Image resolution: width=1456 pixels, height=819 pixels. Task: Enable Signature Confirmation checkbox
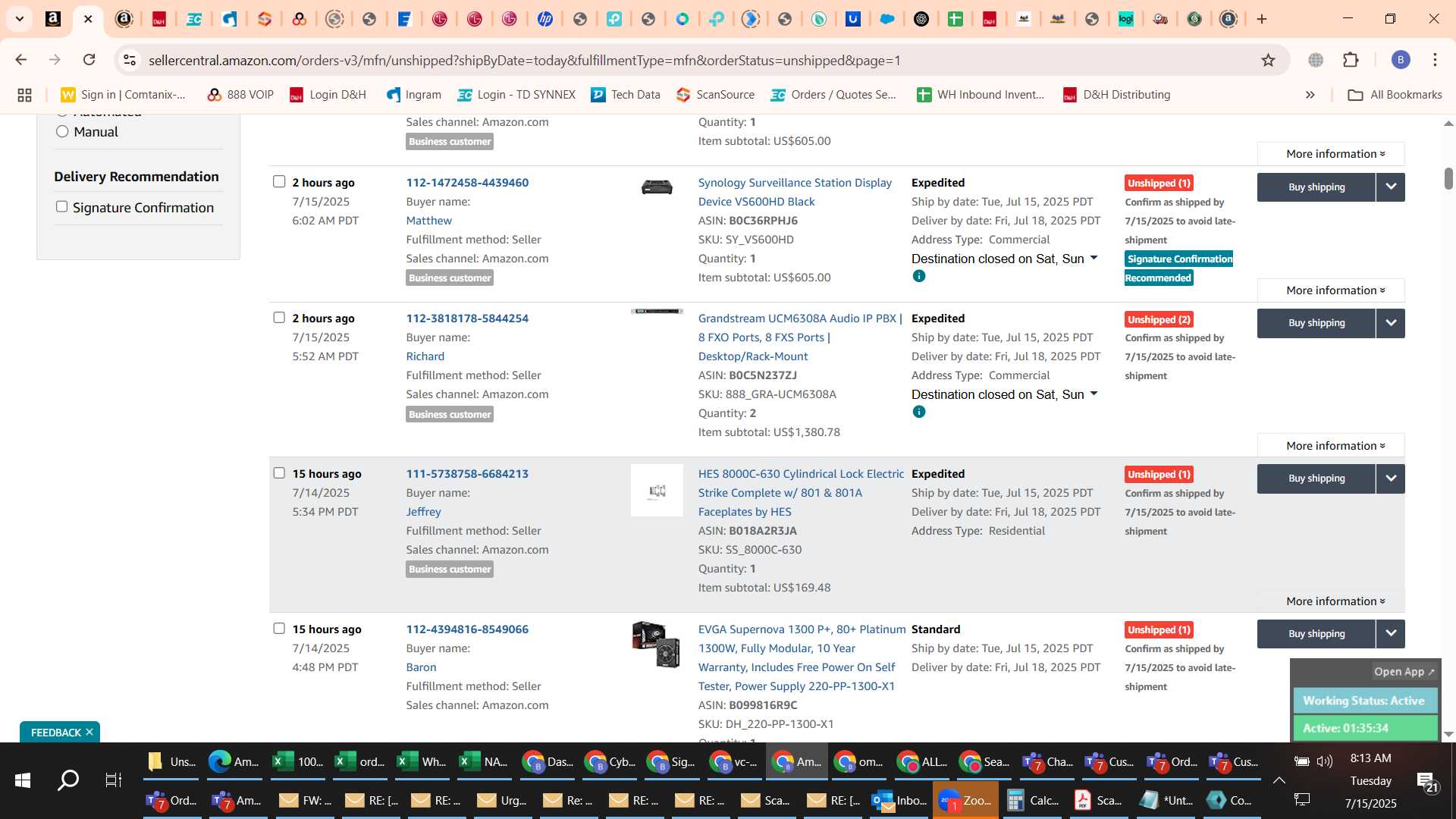tap(62, 207)
